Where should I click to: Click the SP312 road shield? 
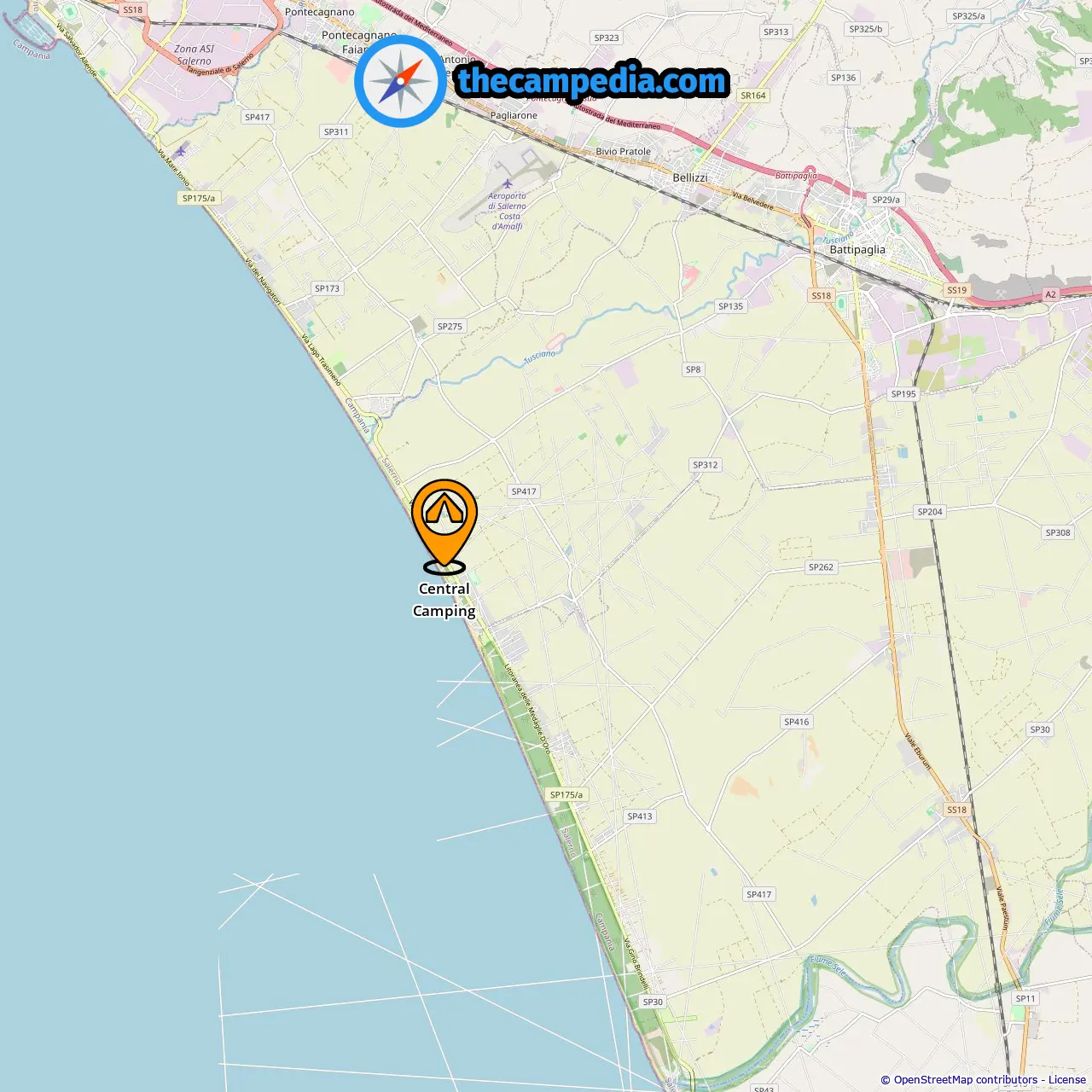coord(706,465)
